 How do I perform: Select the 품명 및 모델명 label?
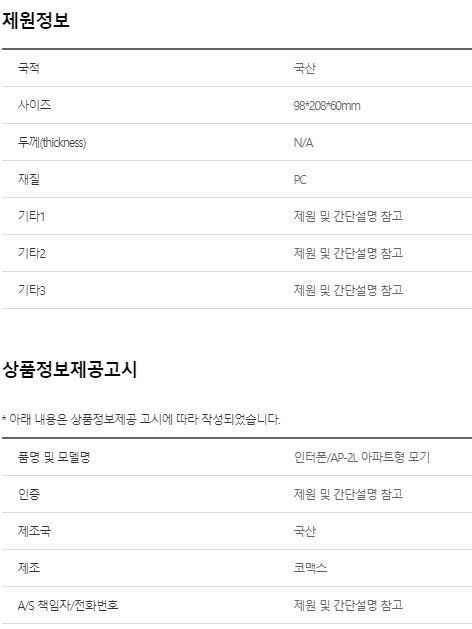pyautogui.click(x=54, y=457)
